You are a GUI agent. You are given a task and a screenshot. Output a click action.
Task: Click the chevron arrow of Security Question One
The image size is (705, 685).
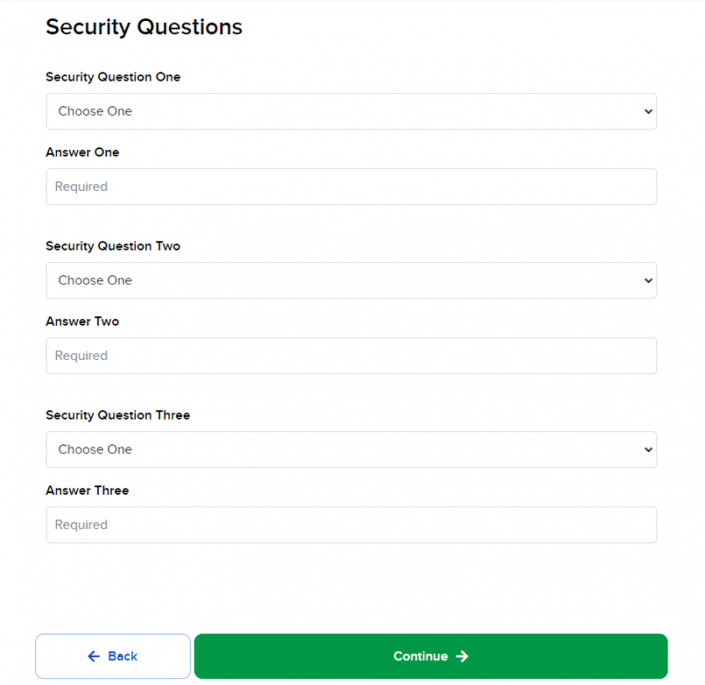(x=648, y=112)
